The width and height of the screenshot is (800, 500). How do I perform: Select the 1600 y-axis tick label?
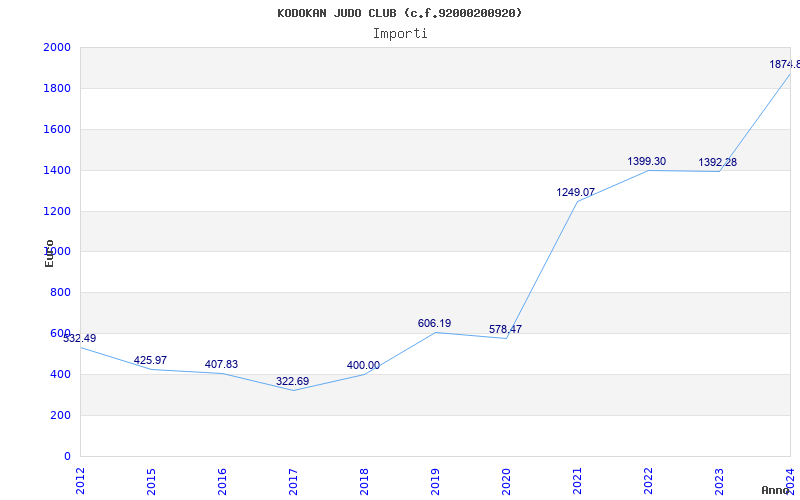[57, 130]
